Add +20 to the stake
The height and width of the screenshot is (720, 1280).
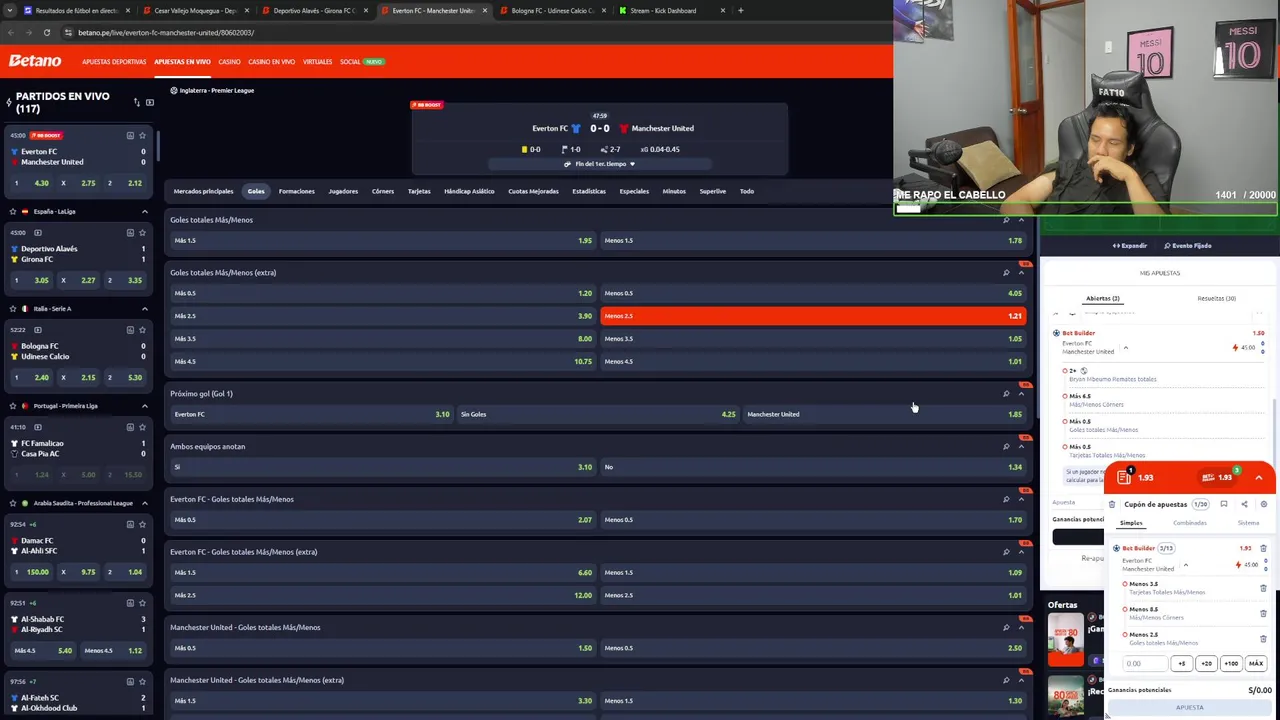tap(1206, 663)
